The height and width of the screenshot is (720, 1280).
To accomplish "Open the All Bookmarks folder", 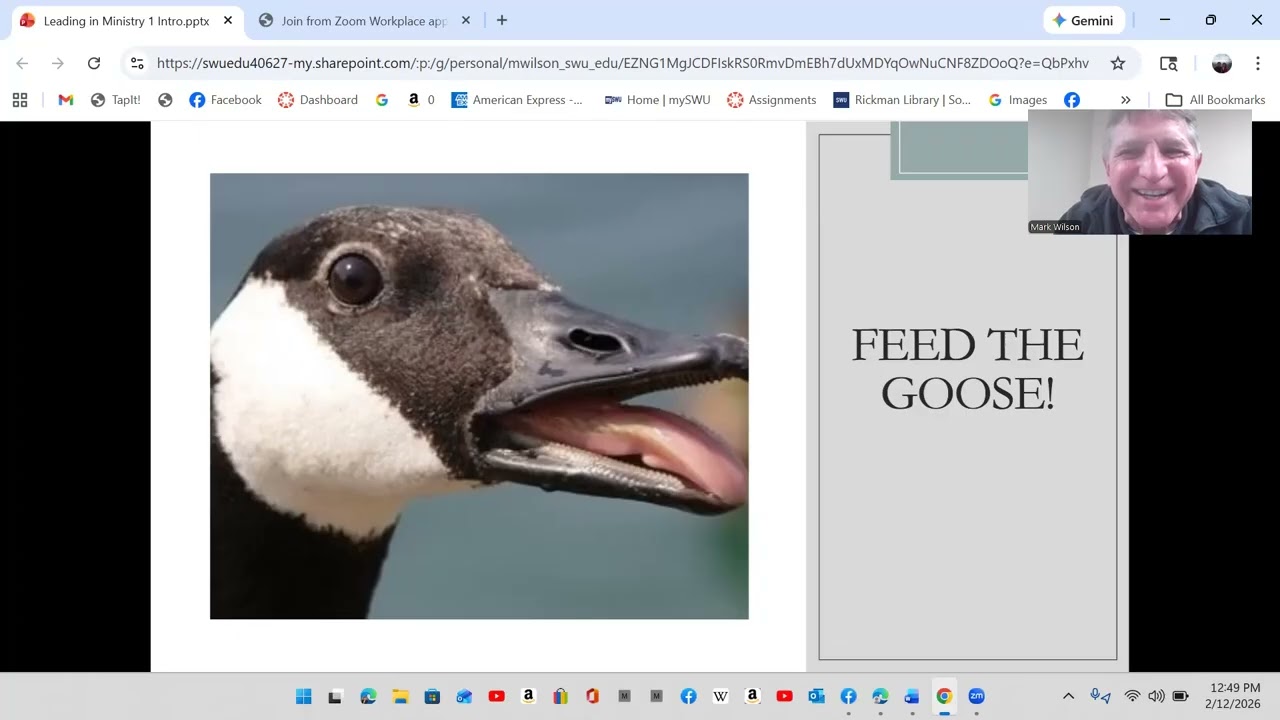I will [x=1216, y=100].
